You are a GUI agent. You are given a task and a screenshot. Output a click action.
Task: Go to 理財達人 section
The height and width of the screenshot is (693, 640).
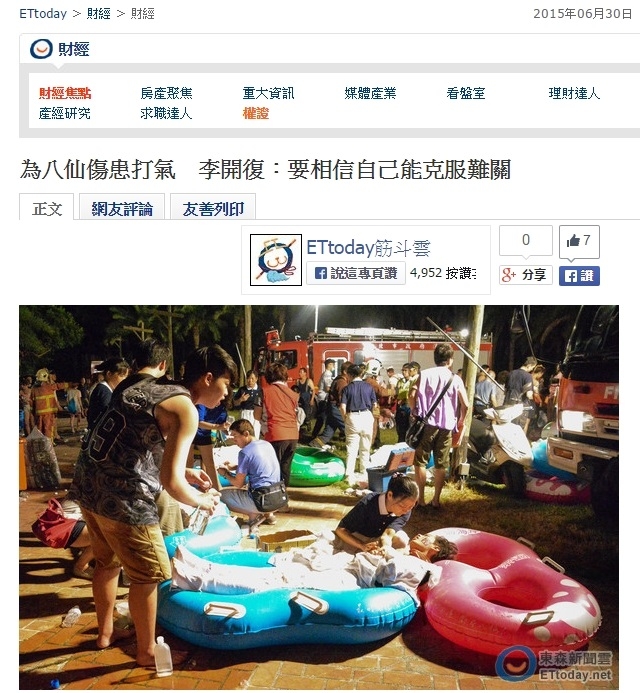574,93
